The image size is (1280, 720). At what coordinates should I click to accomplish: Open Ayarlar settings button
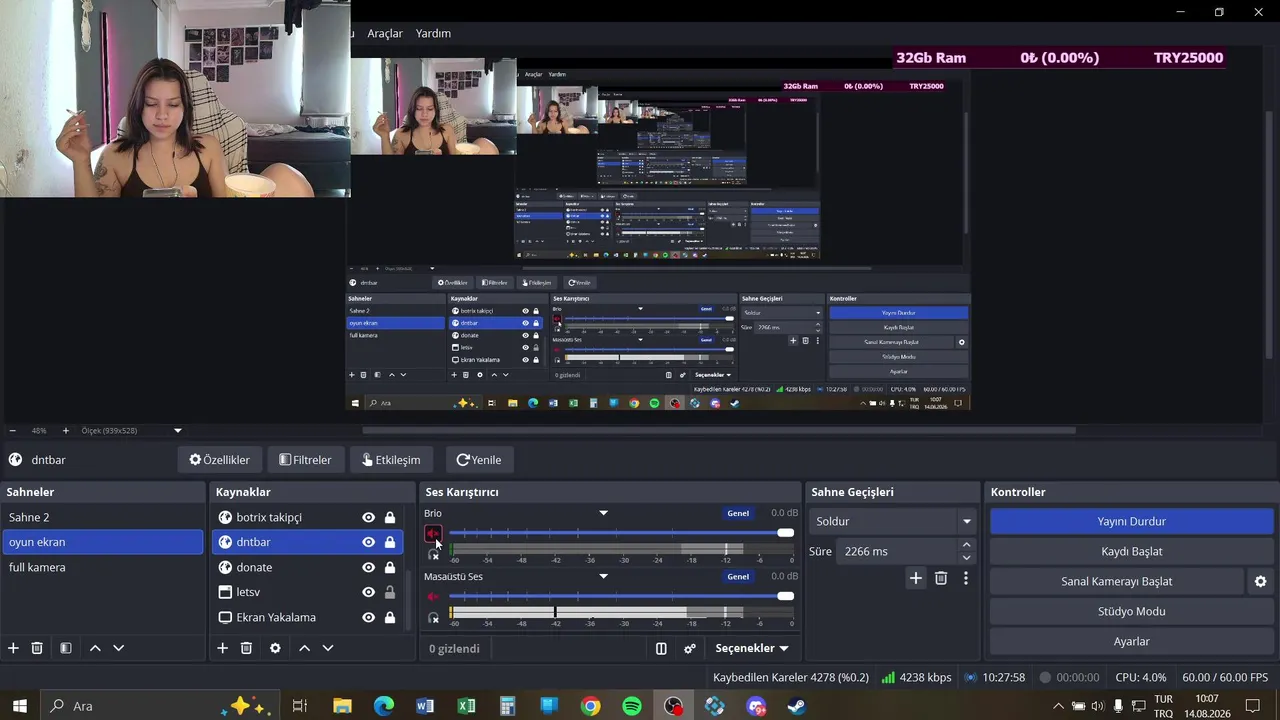[1131, 641]
